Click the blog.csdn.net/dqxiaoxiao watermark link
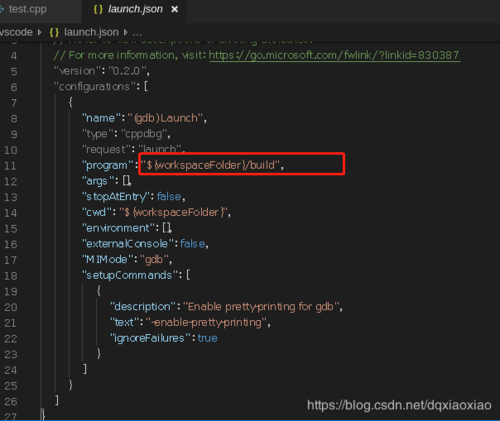The height and width of the screenshot is (421, 500). (399, 405)
